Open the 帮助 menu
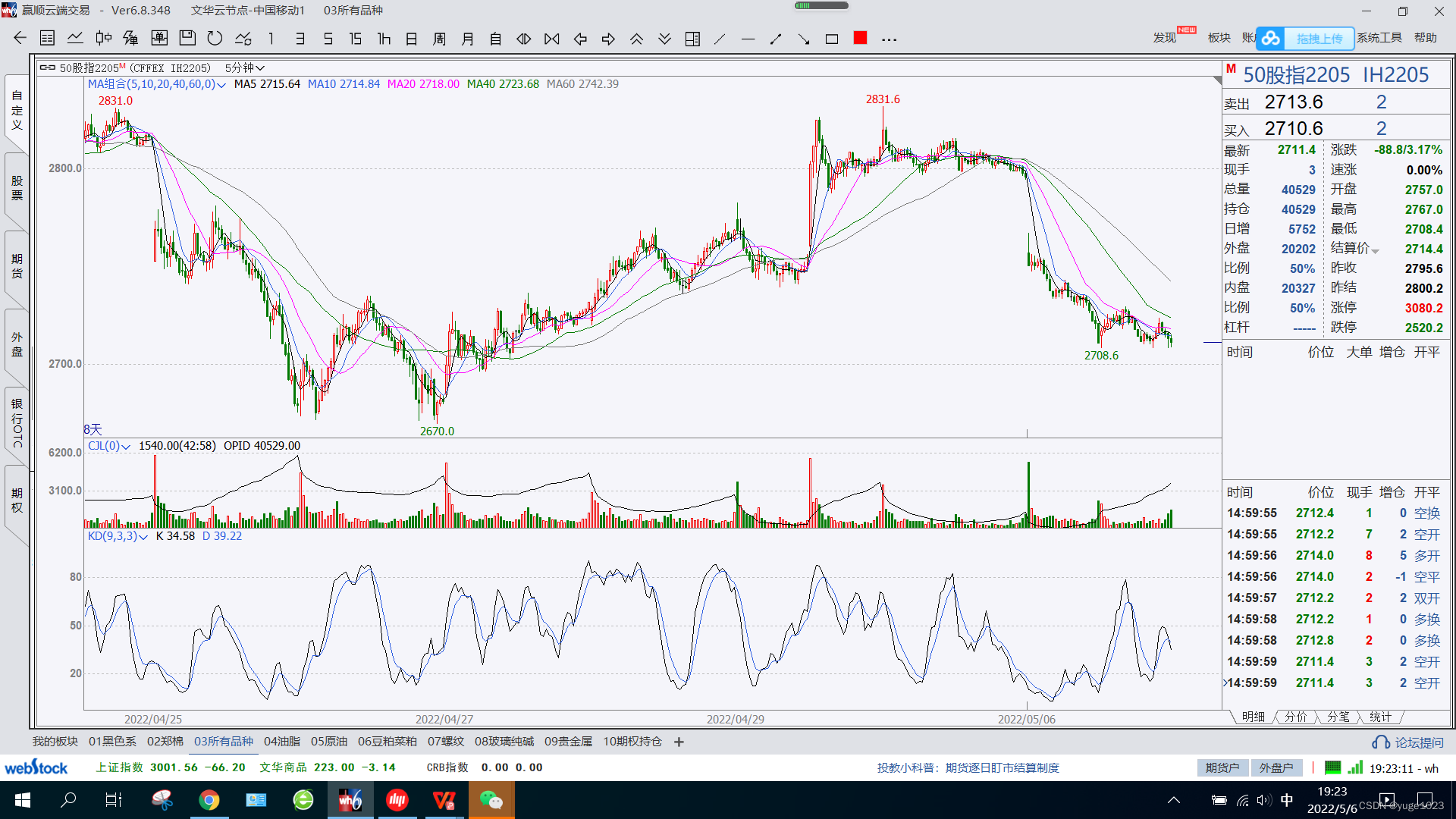Image resolution: width=1456 pixels, height=819 pixels. 1426,38
